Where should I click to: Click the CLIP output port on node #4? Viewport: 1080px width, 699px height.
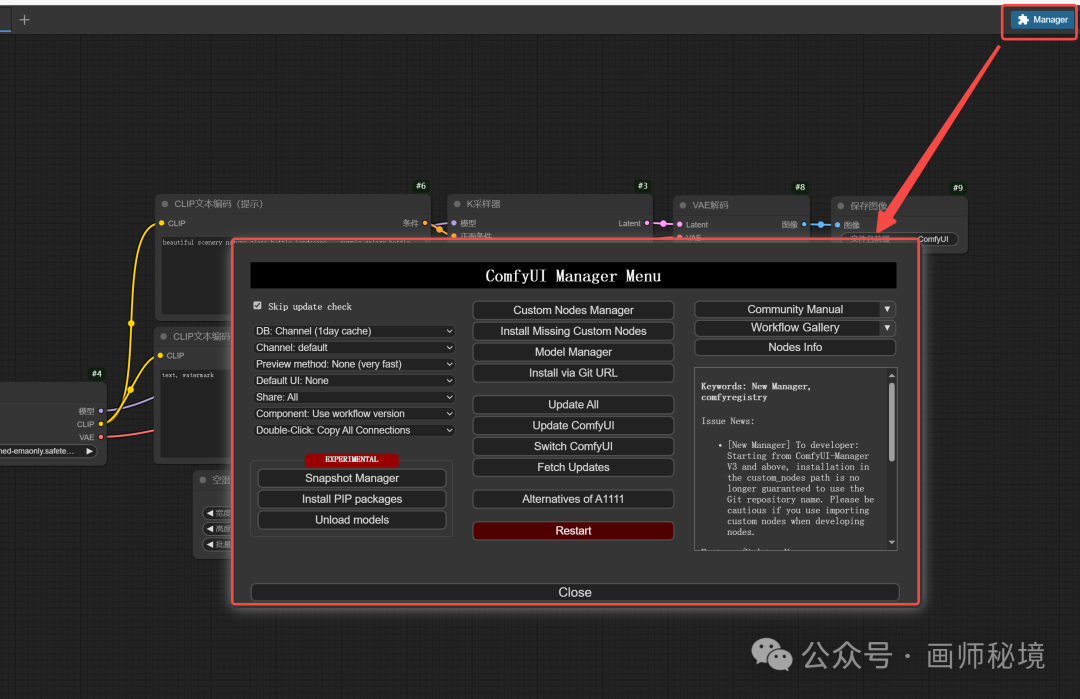tap(101, 424)
